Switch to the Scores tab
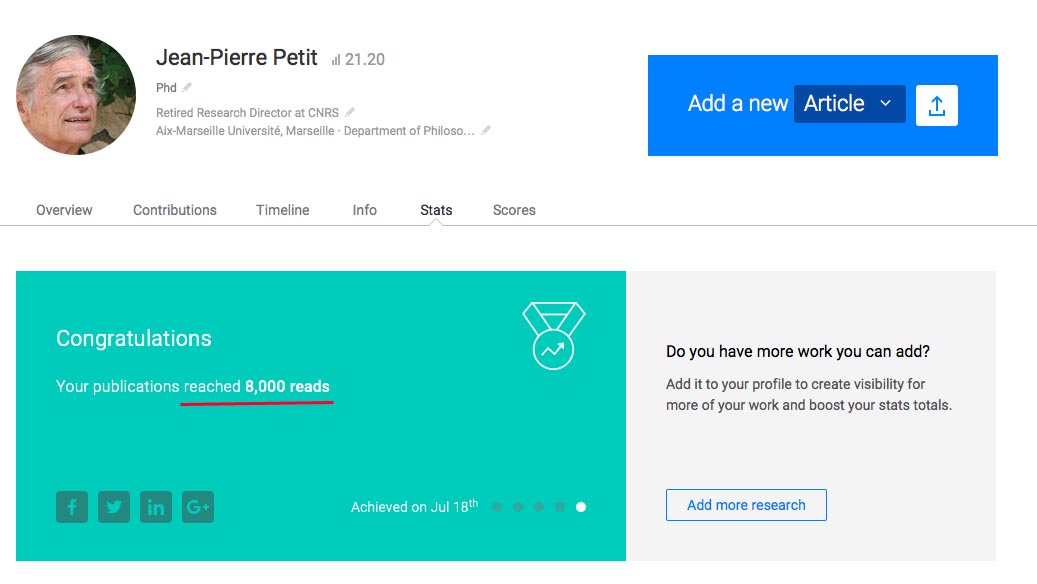The height and width of the screenshot is (584, 1037). point(514,210)
